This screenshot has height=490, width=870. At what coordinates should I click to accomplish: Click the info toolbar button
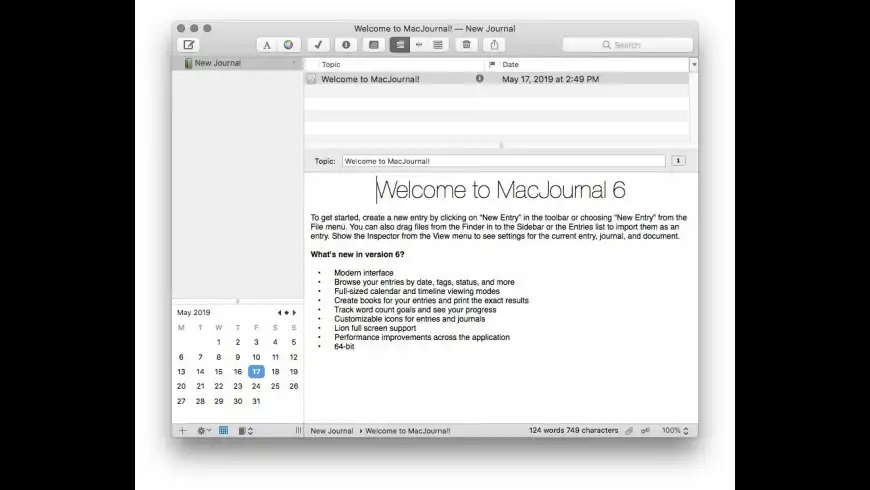346,45
